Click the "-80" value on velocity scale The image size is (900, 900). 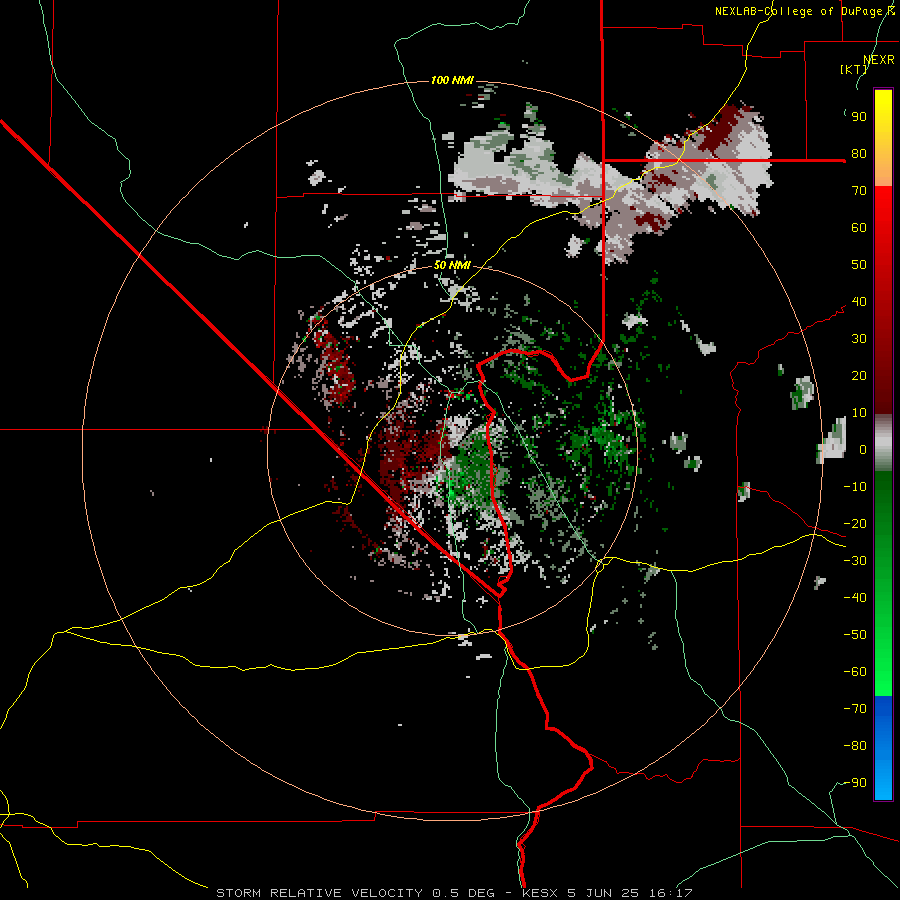click(855, 746)
